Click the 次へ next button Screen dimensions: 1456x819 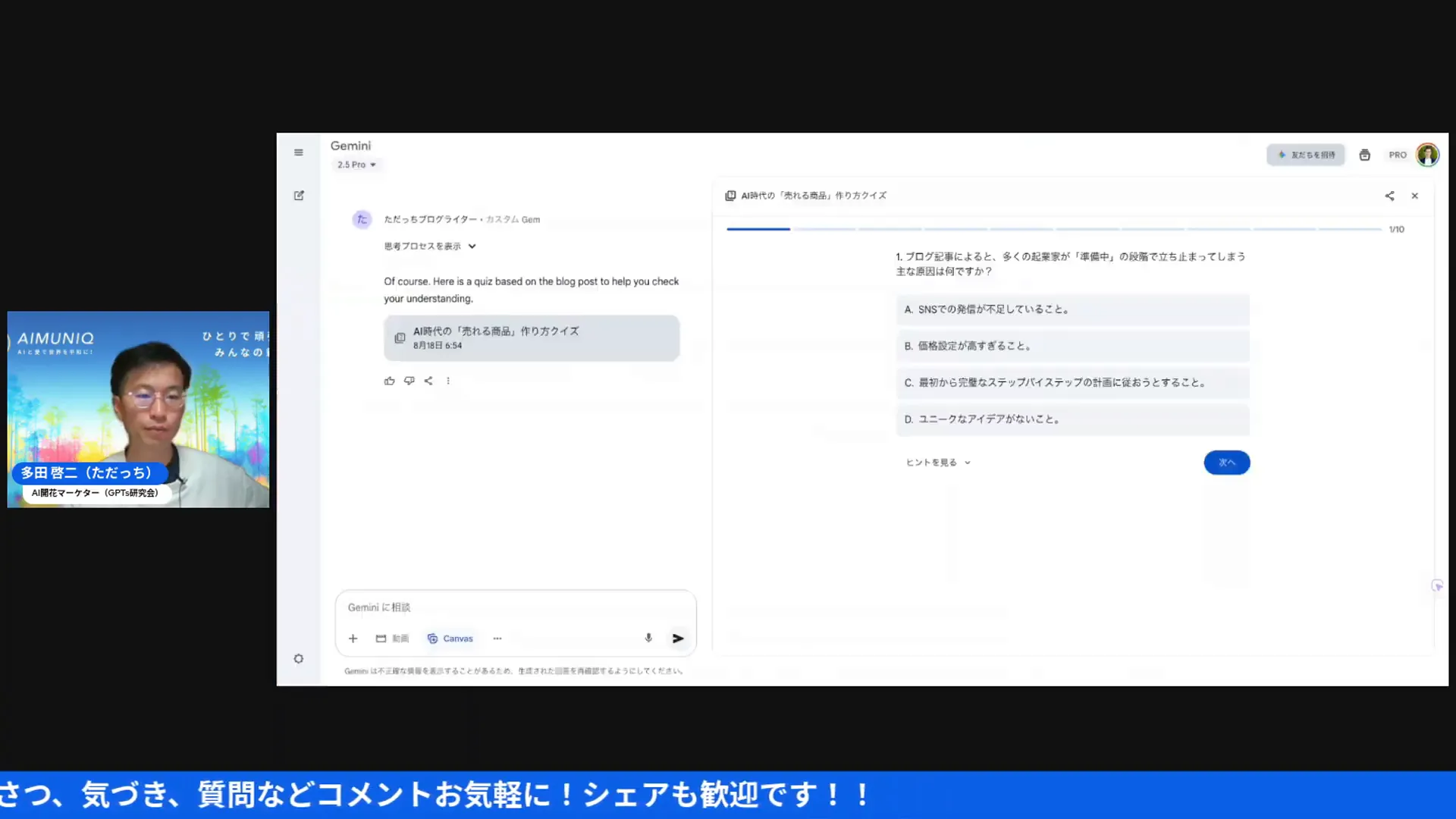pos(1226,463)
